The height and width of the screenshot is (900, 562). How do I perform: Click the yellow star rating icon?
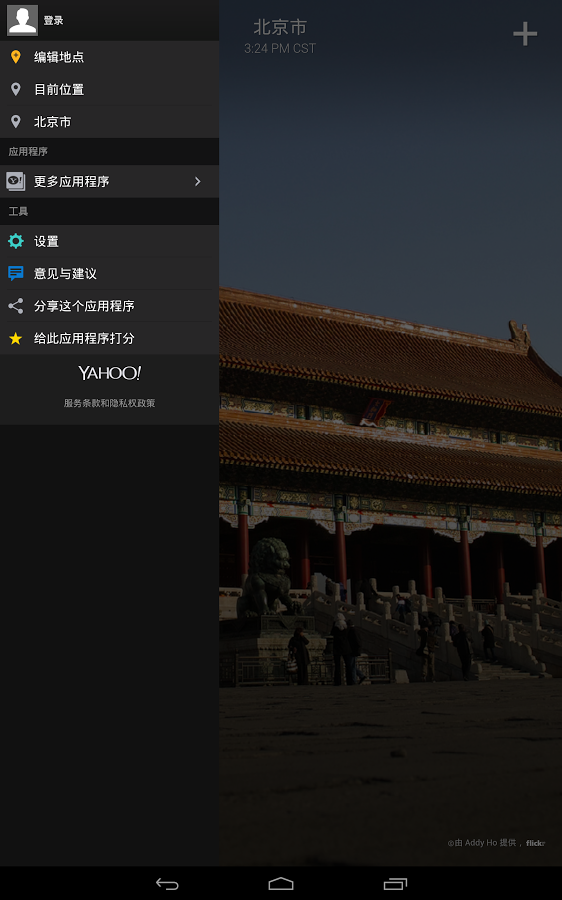coord(16,338)
